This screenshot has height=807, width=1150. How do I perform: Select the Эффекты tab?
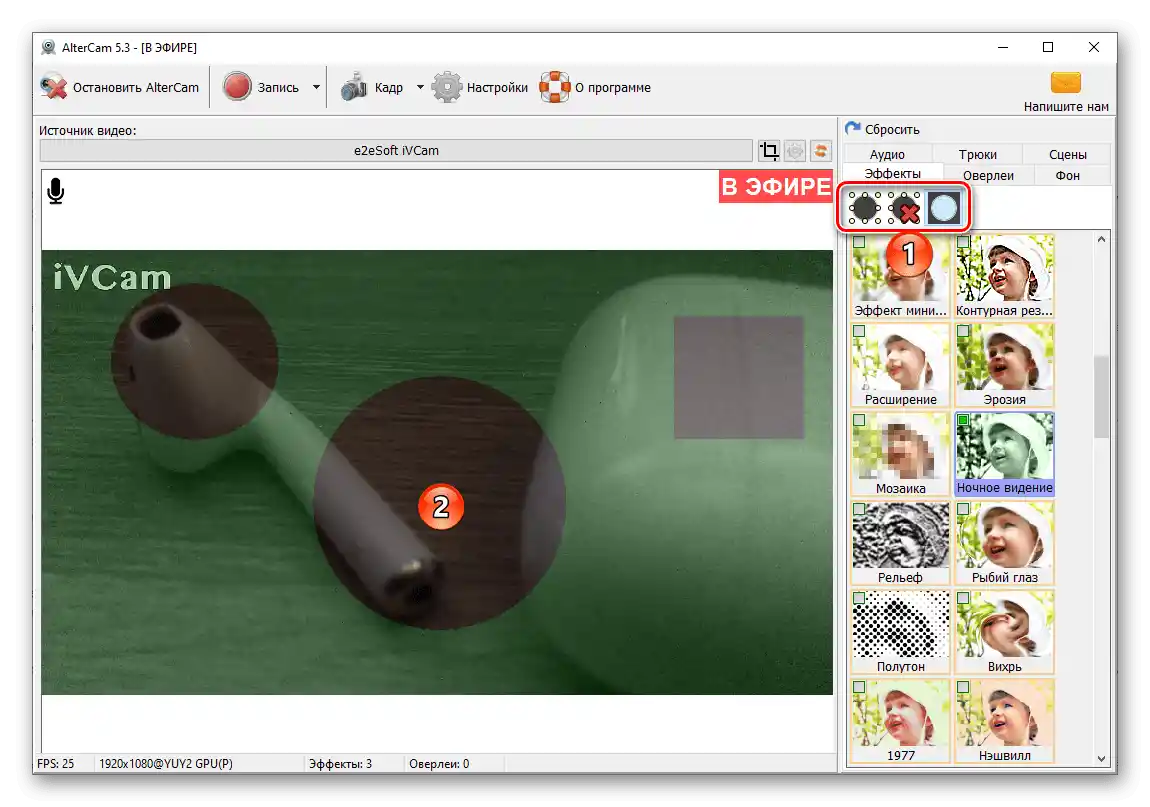[x=893, y=174]
